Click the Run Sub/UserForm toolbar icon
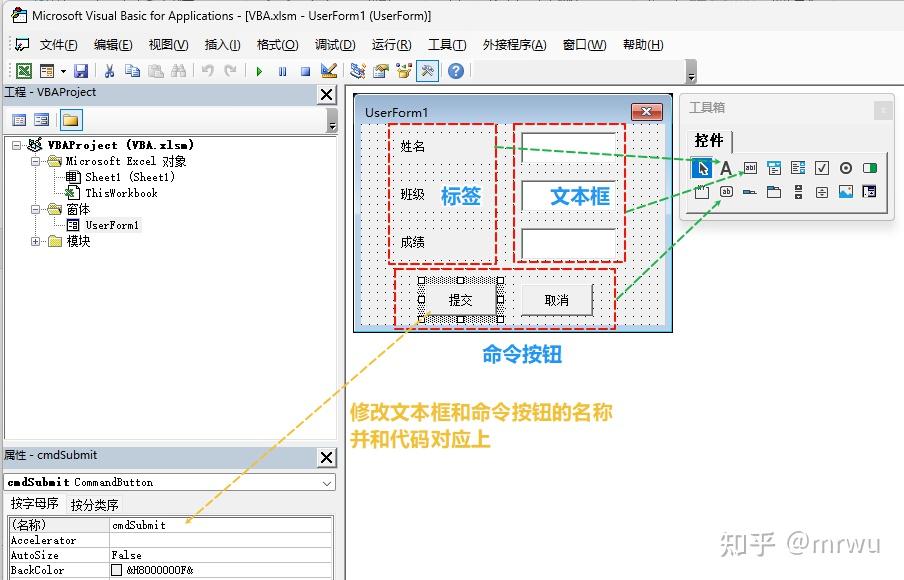 tap(259, 71)
